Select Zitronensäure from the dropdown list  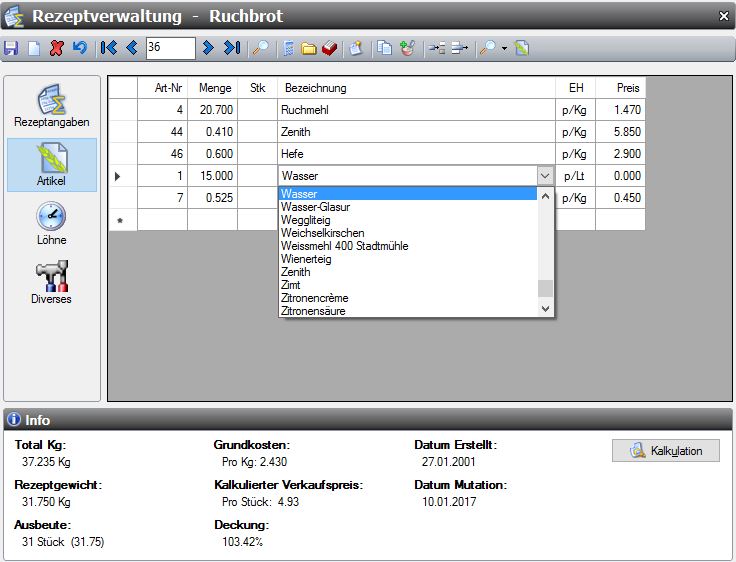[315, 311]
